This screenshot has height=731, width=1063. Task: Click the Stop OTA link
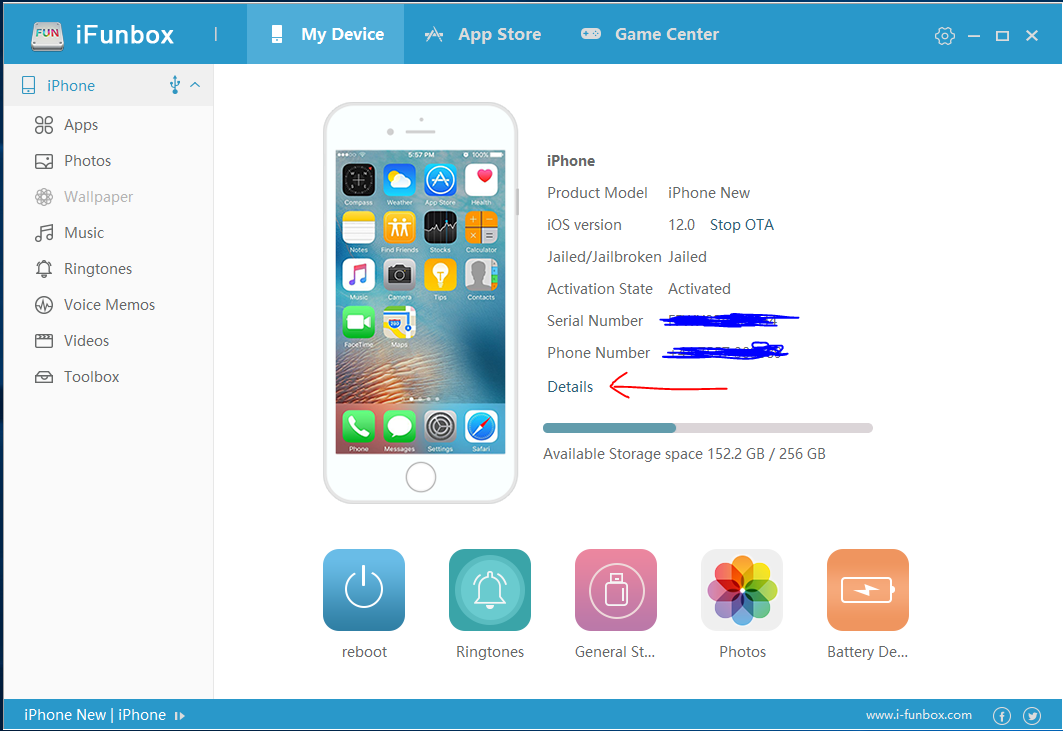[742, 224]
